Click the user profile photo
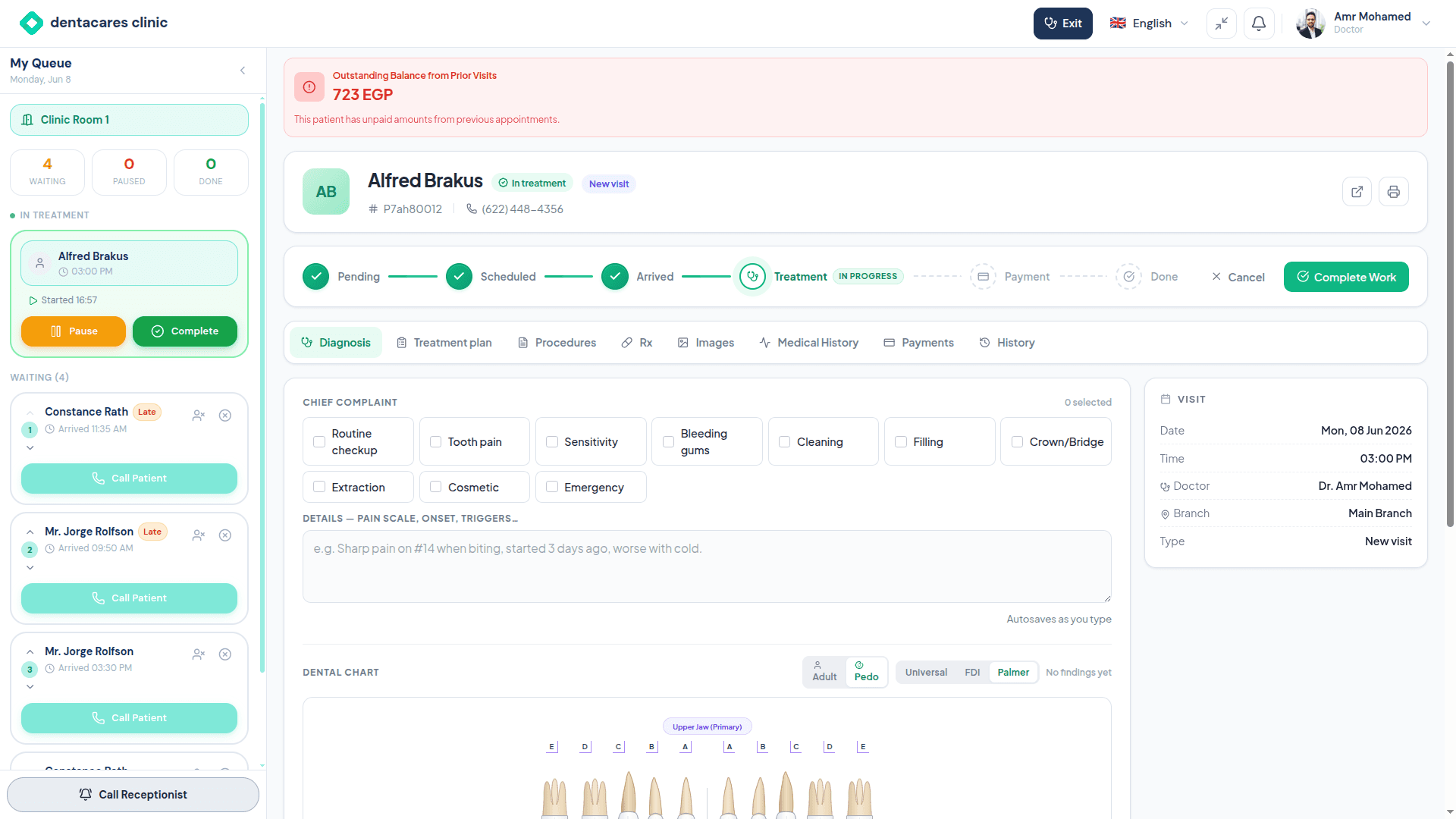Image resolution: width=1456 pixels, height=819 pixels. pos(1310,24)
